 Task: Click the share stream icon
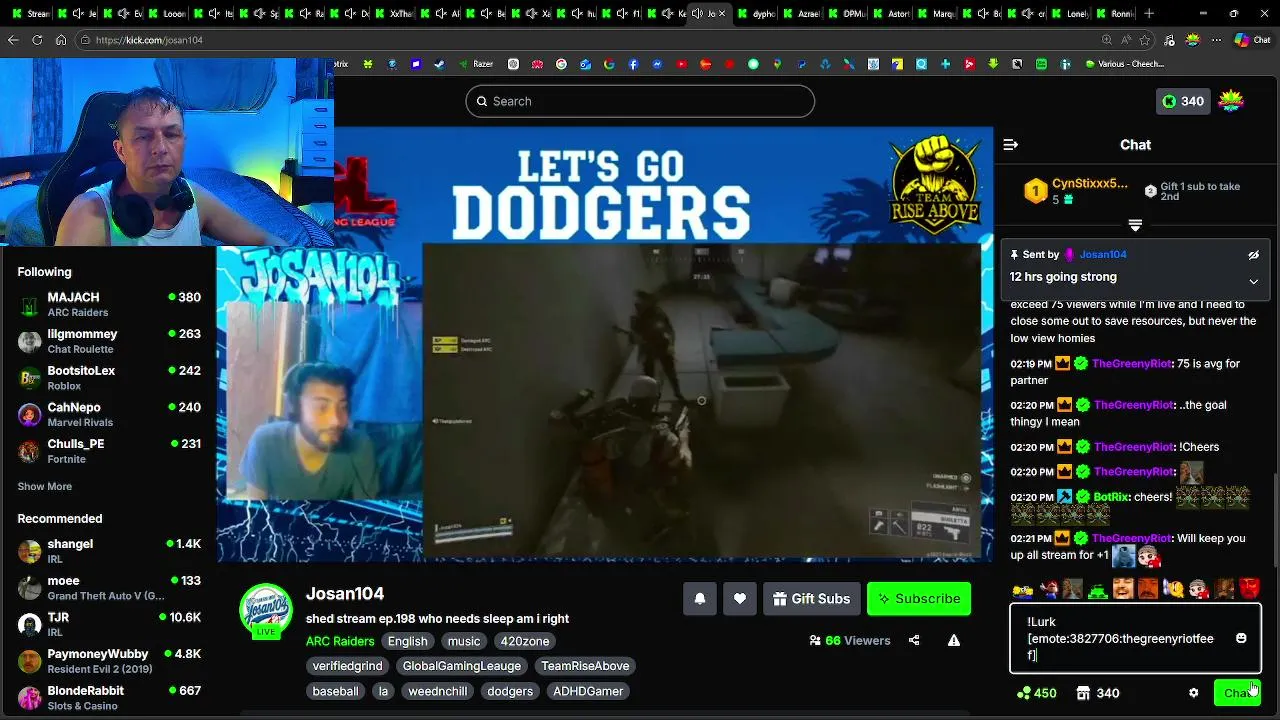[x=914, y=641]
